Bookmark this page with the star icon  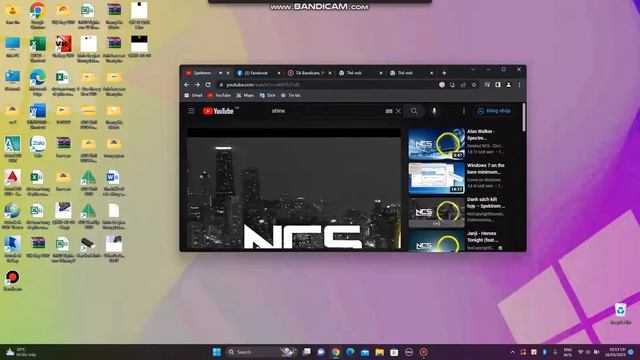point(474,84)
